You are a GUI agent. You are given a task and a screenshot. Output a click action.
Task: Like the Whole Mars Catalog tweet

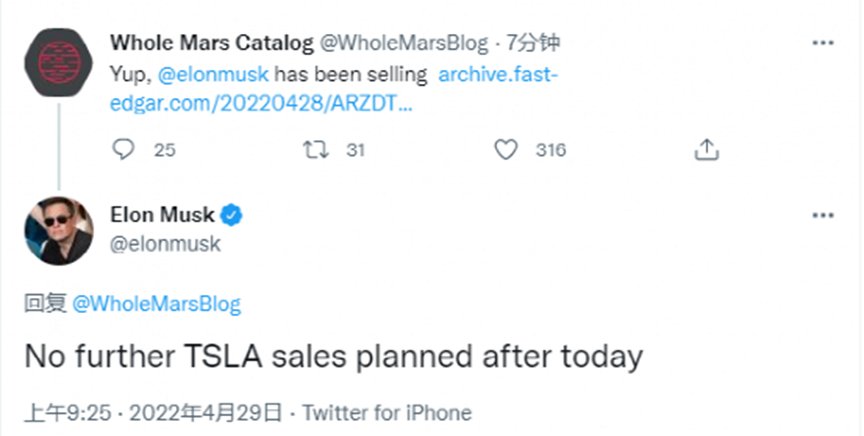pos(507,150)
